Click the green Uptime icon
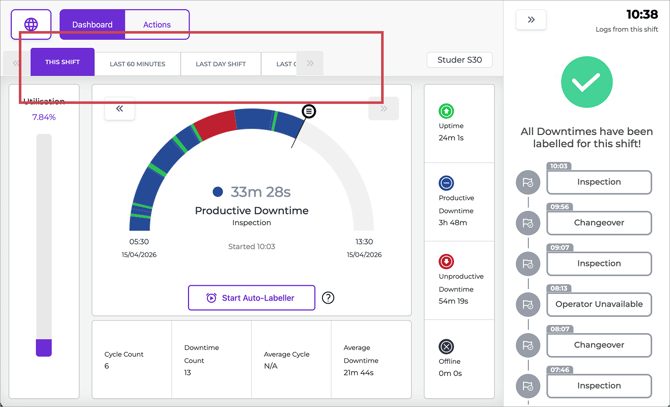The height and width of the screenshot is (407, 670). point(446,112)
